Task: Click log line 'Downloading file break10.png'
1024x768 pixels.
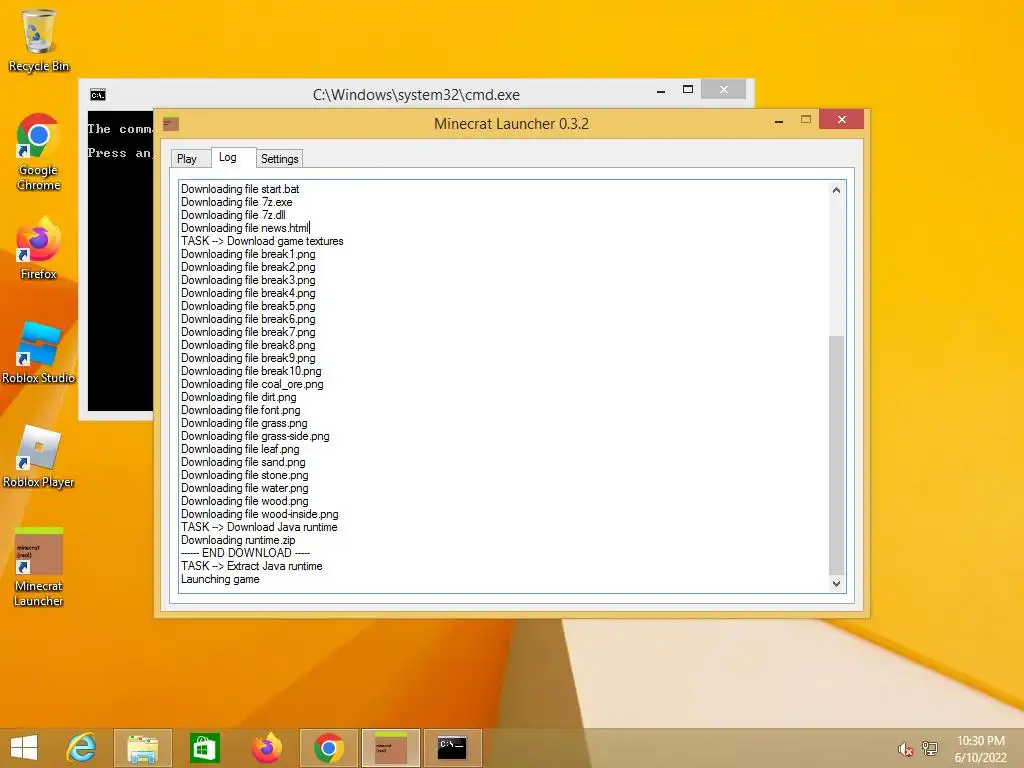Action: click(x=251, y=371)
